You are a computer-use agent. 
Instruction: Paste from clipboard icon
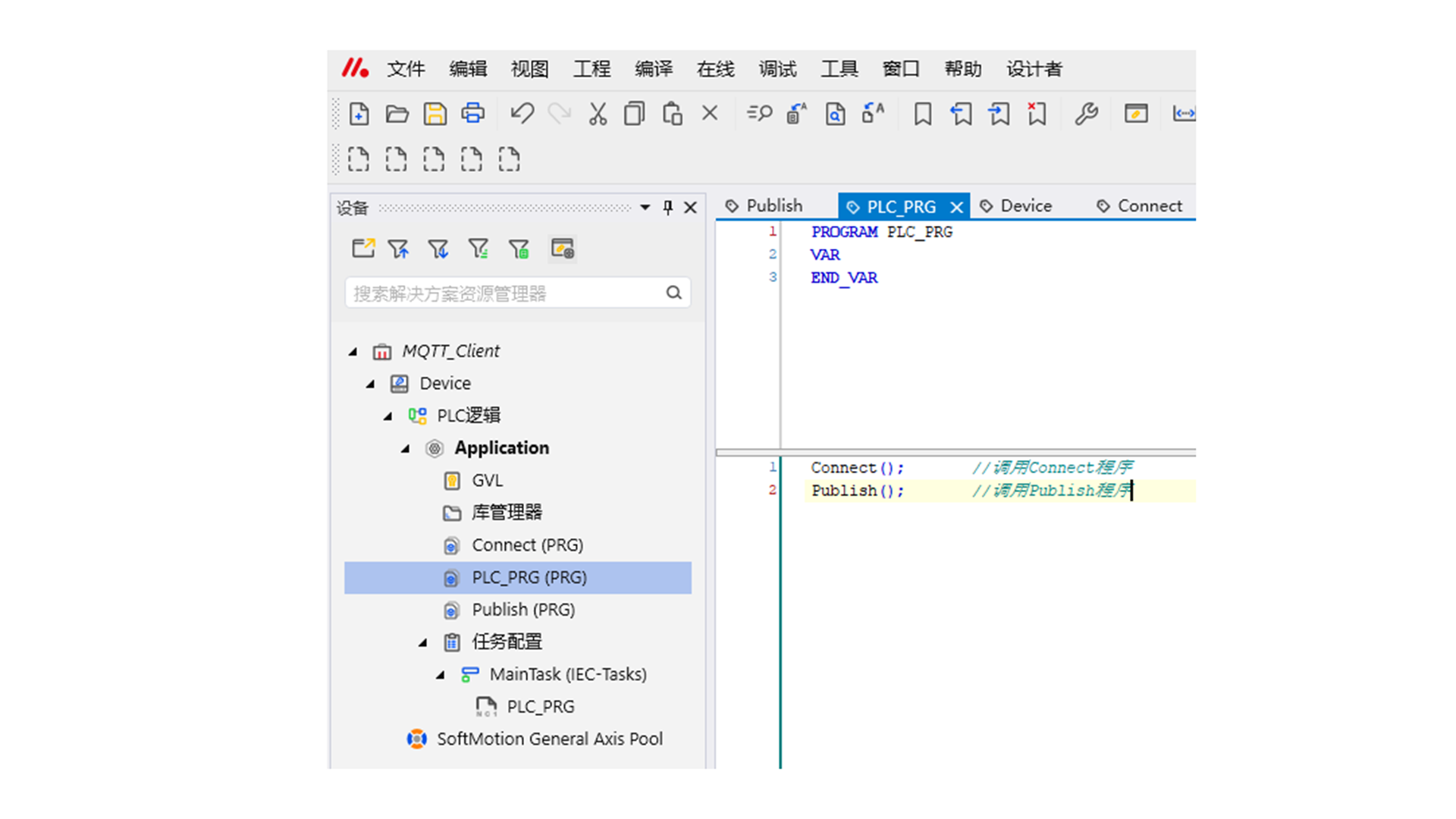pyautogui.click(x=672, y=114)
